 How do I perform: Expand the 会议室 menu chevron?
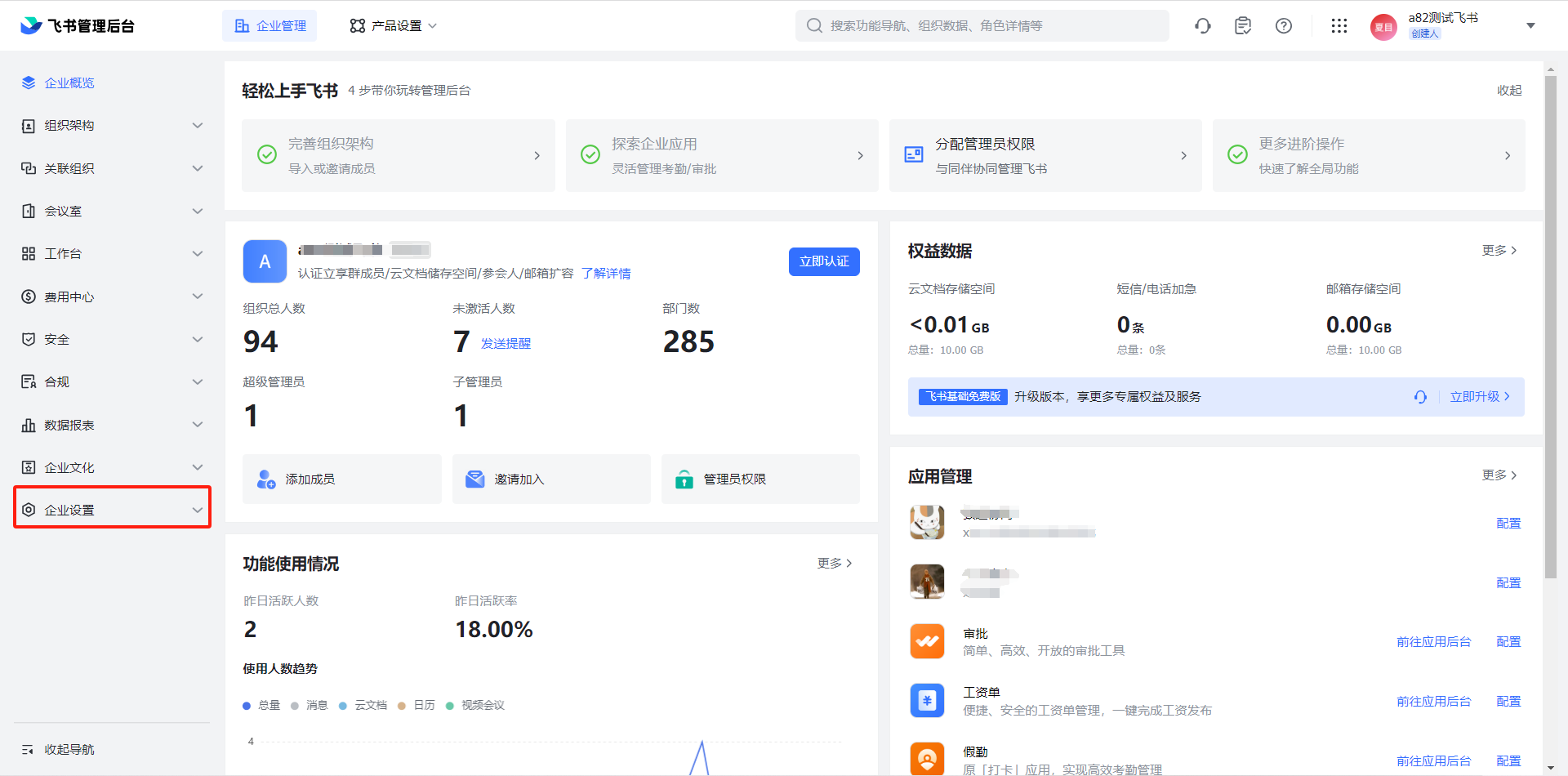[197, 211]
